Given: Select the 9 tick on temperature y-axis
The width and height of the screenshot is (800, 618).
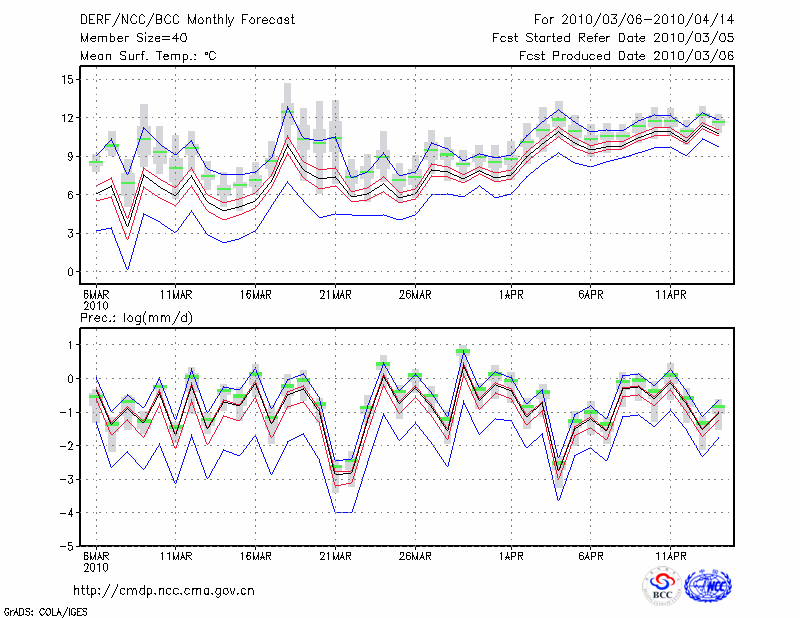Looking at the screenshot, I should coord(69,156).
